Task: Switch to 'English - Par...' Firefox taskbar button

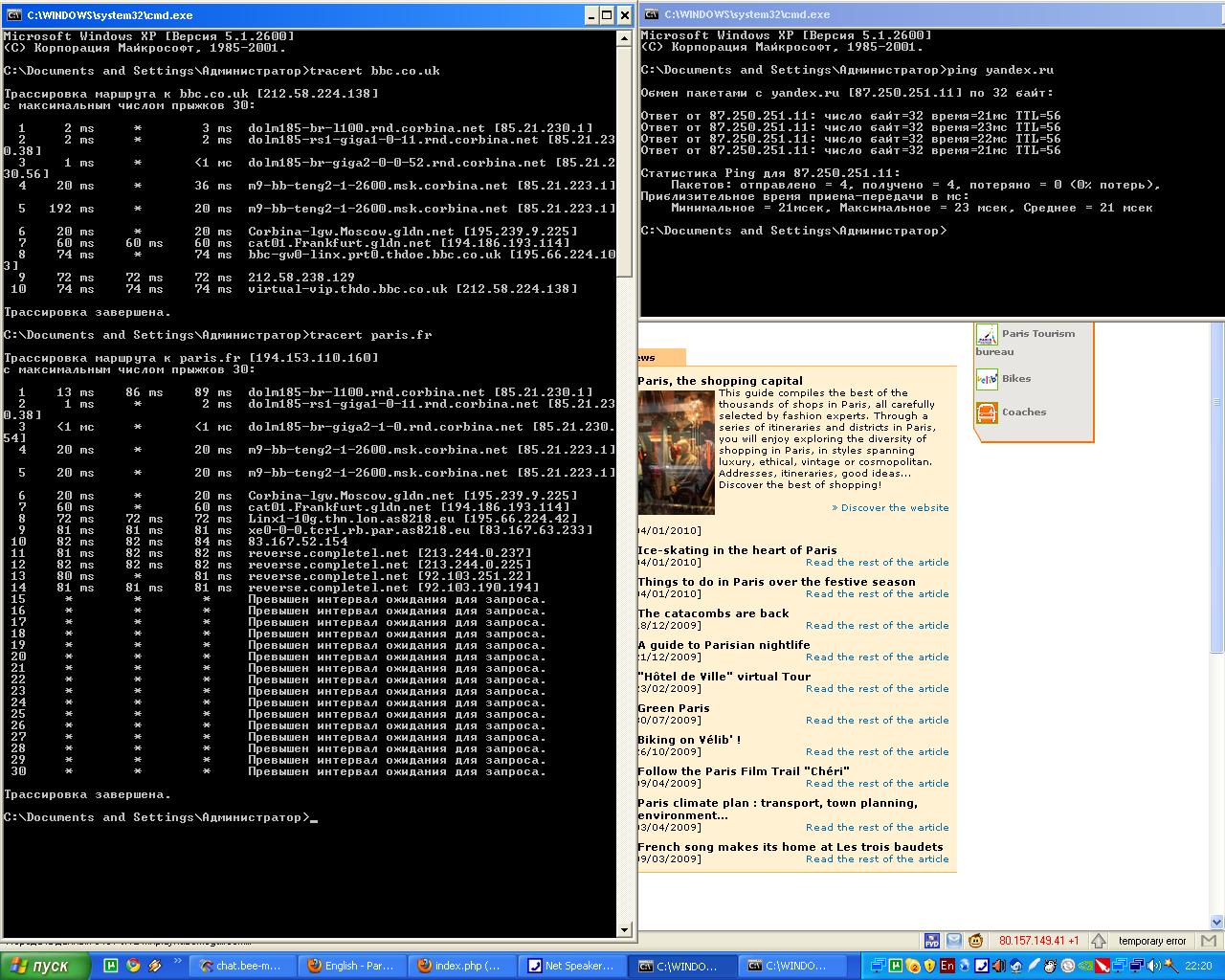Action: (352, 966)
